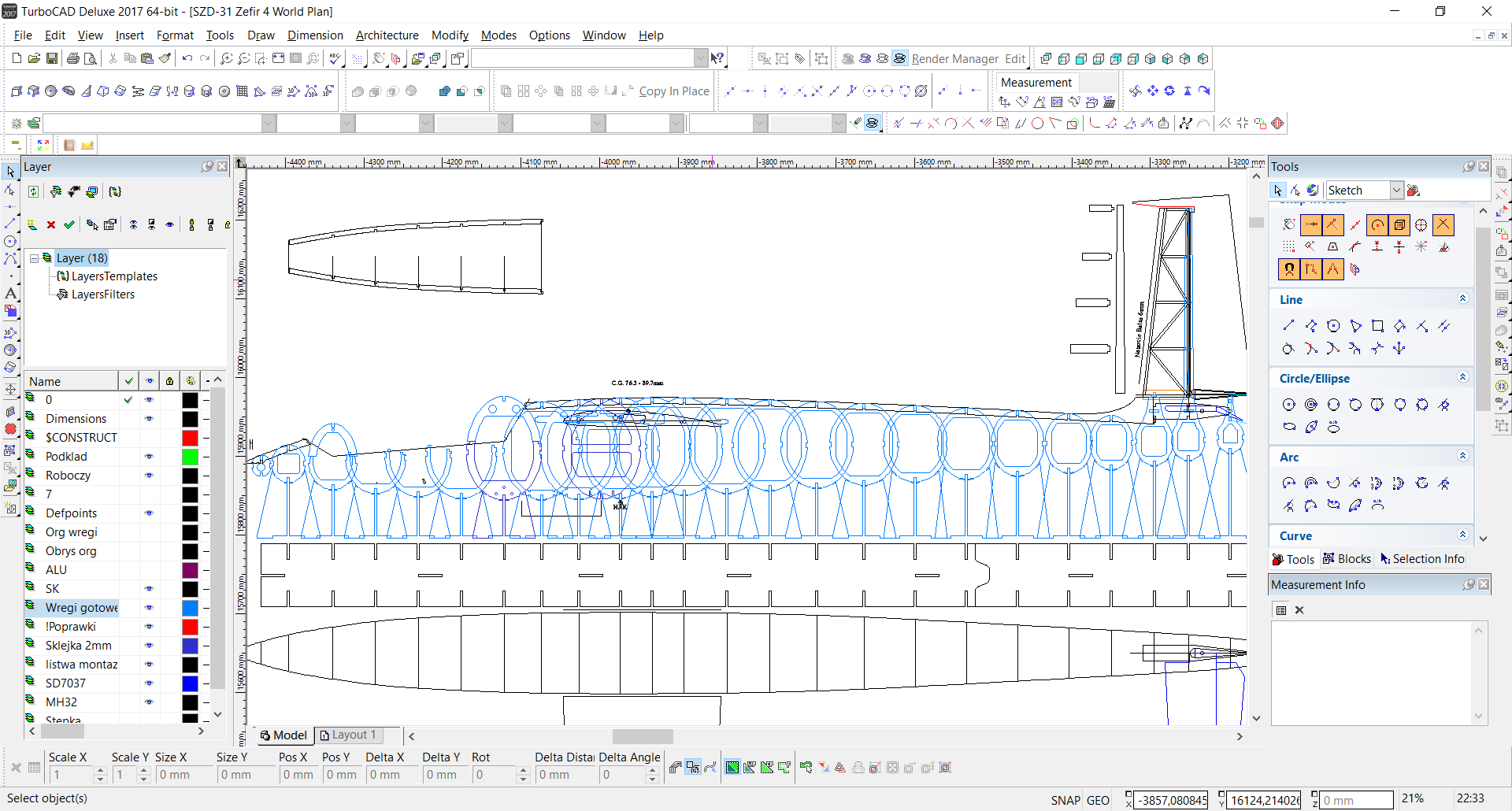Select the LayersTemplates tree item
Screen dimensions: 1512x811
114,276
